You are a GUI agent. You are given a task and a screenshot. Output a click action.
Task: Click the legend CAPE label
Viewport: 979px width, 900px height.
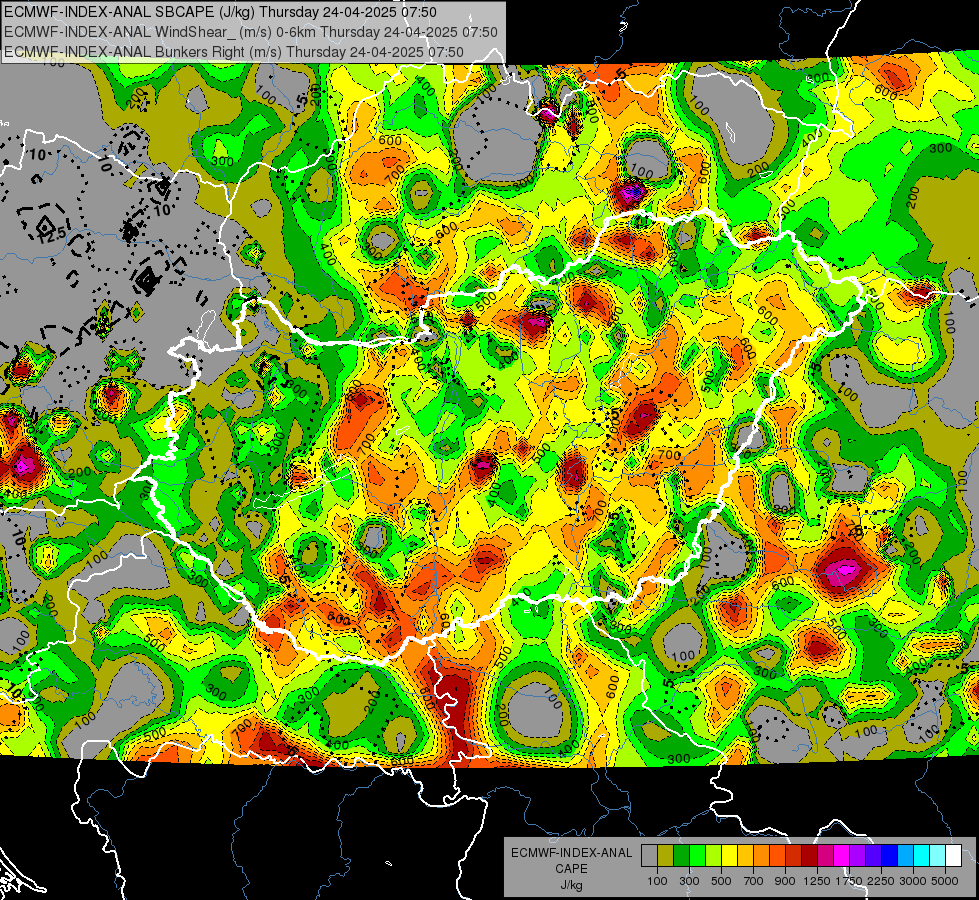click(x=571, y=869)
